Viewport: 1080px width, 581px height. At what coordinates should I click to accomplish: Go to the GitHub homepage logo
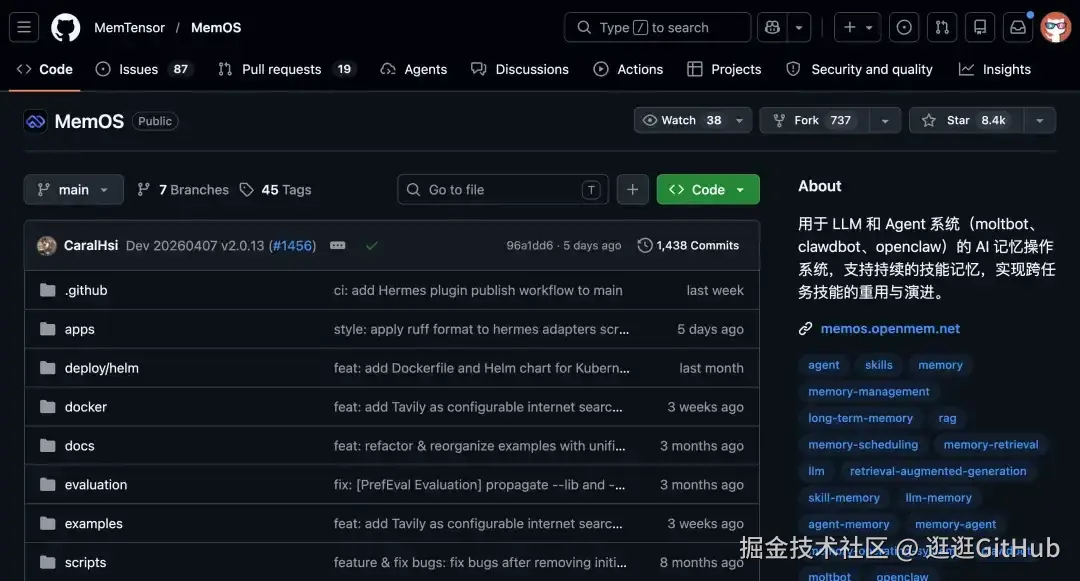click(x=65, y=28)
